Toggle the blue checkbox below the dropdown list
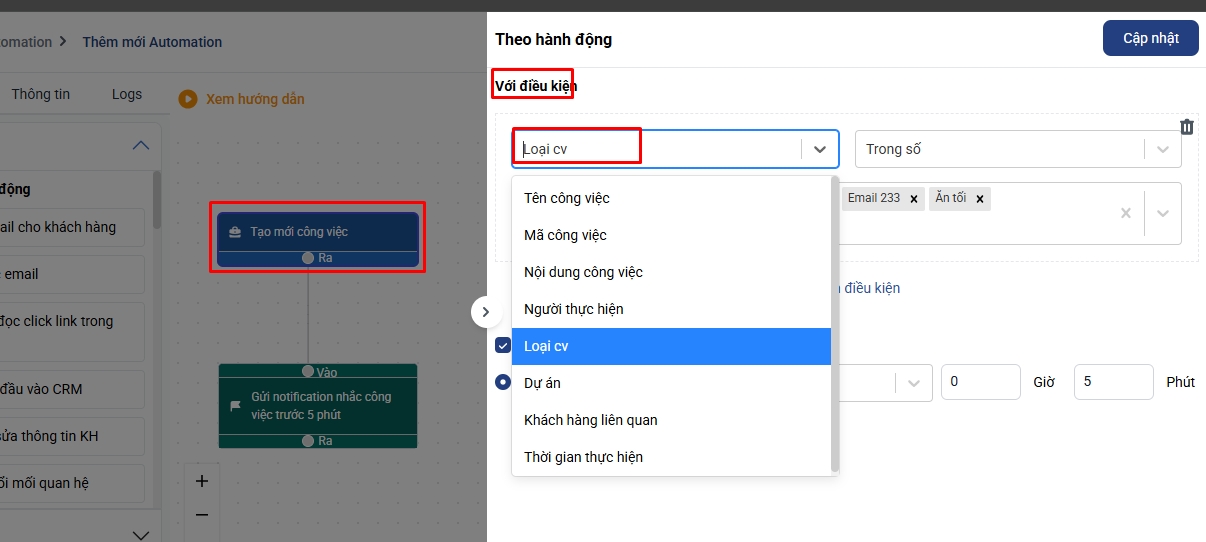This screenshot has height=542, width=1206. click(503, 345)
